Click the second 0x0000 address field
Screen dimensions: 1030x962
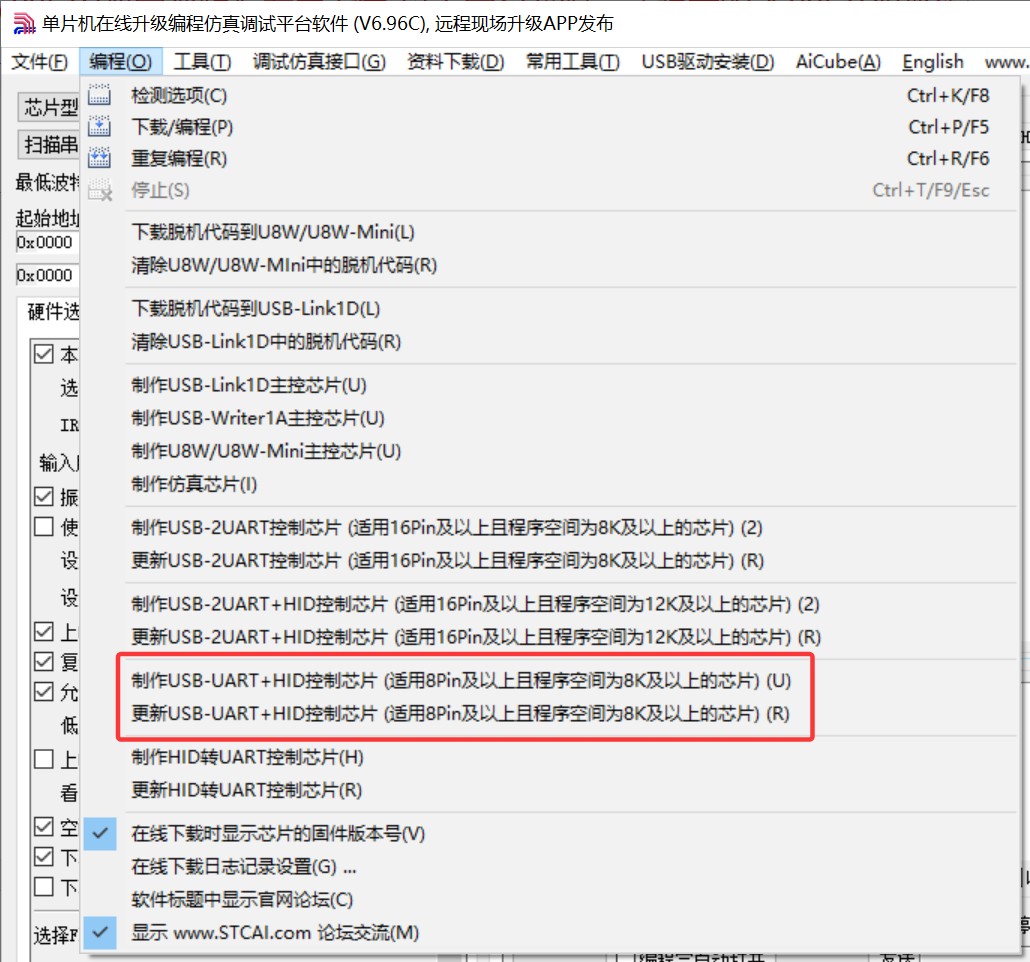48,275
